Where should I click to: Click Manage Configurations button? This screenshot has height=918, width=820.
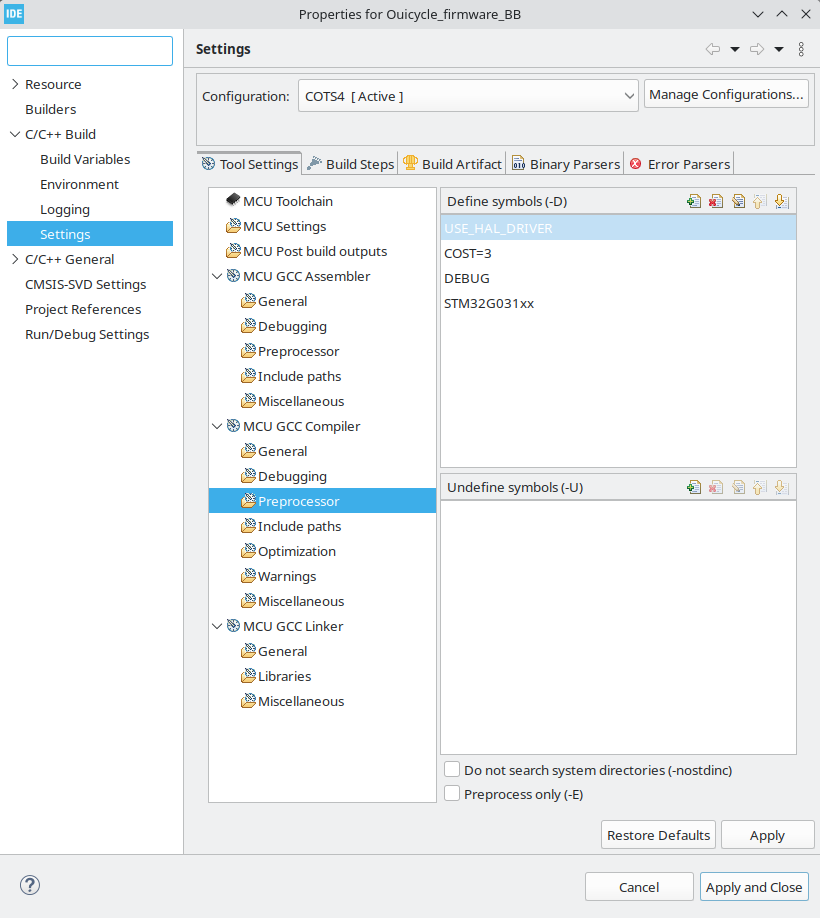(x=726, y=94)
